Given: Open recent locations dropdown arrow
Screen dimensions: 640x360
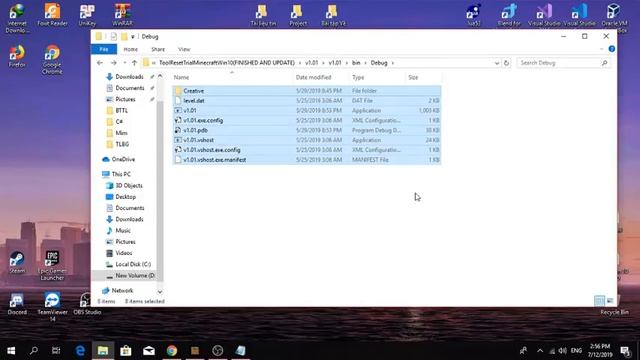Looking at the screenshot, I should [124, 63].
